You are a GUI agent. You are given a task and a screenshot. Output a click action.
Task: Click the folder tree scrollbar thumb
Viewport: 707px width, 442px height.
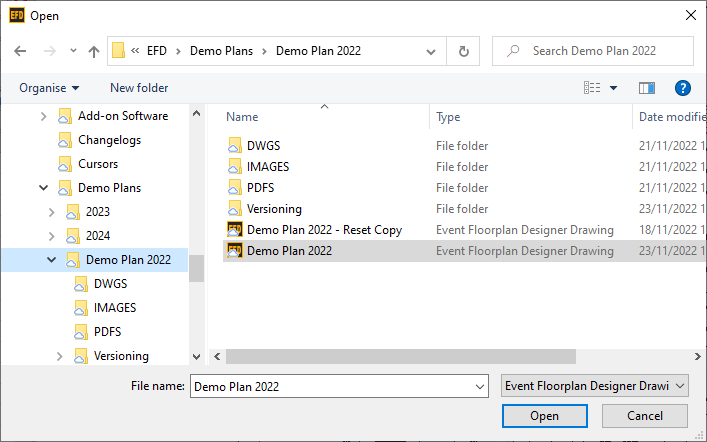click(196, 269)
